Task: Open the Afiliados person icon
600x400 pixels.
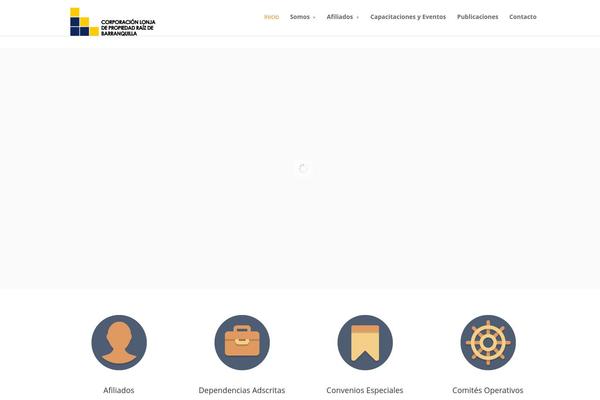Action: click(119, 342)
